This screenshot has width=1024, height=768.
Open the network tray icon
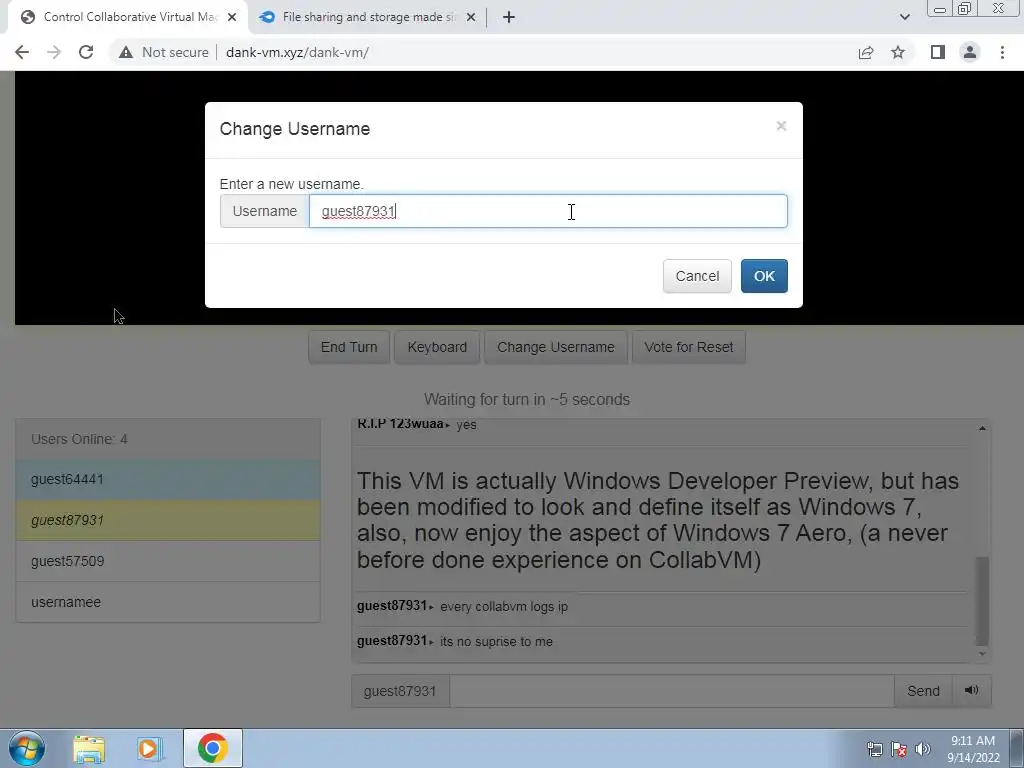click(x=874, y=749)
